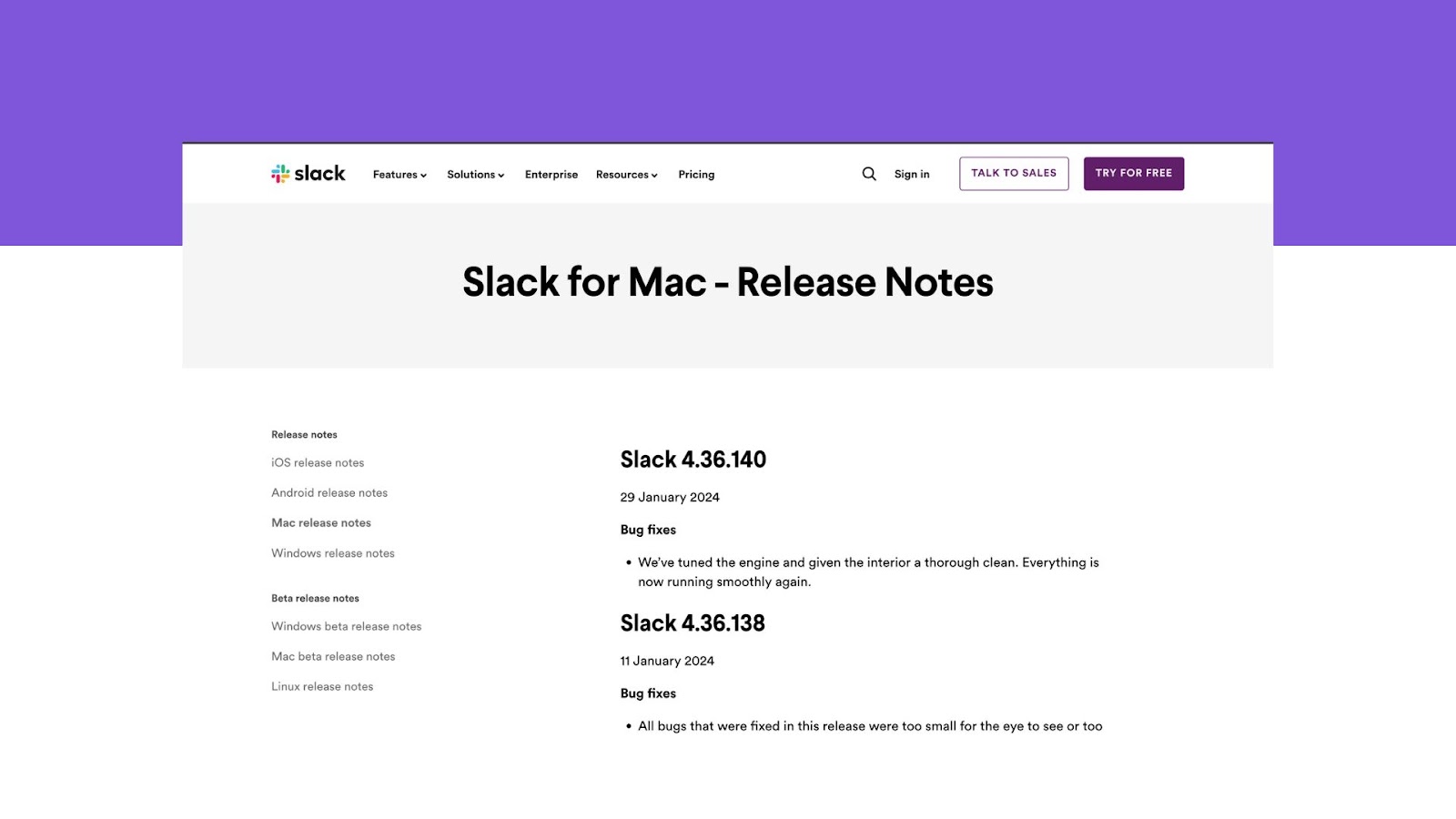
Task: Open the Resources dropdown
Action: pyautogui.click(x=626, y=175)
